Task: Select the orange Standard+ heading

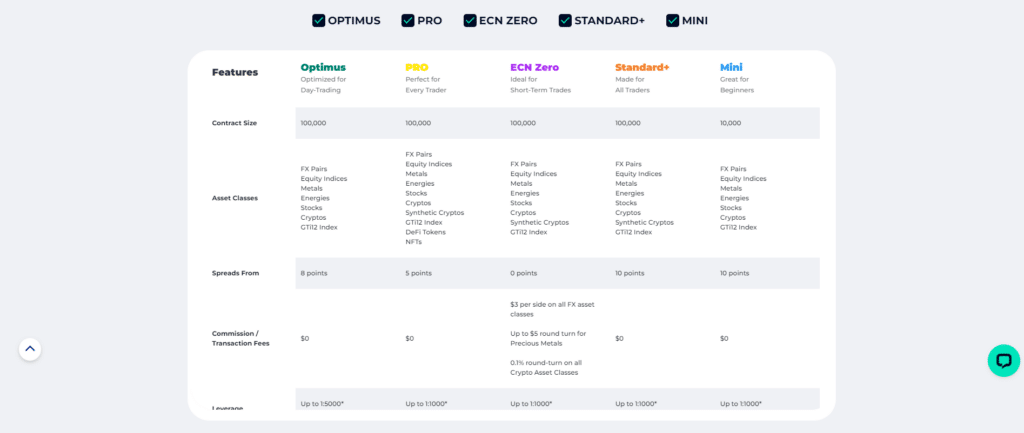Action: click(x=642, y=67)
